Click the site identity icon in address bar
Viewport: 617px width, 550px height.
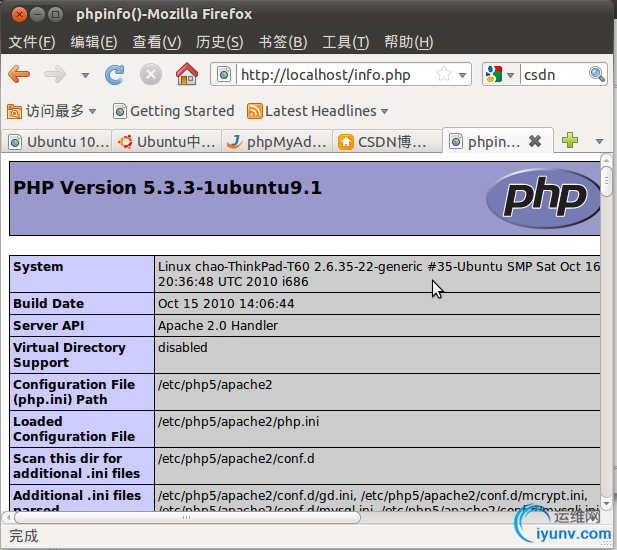coord(224,74)
